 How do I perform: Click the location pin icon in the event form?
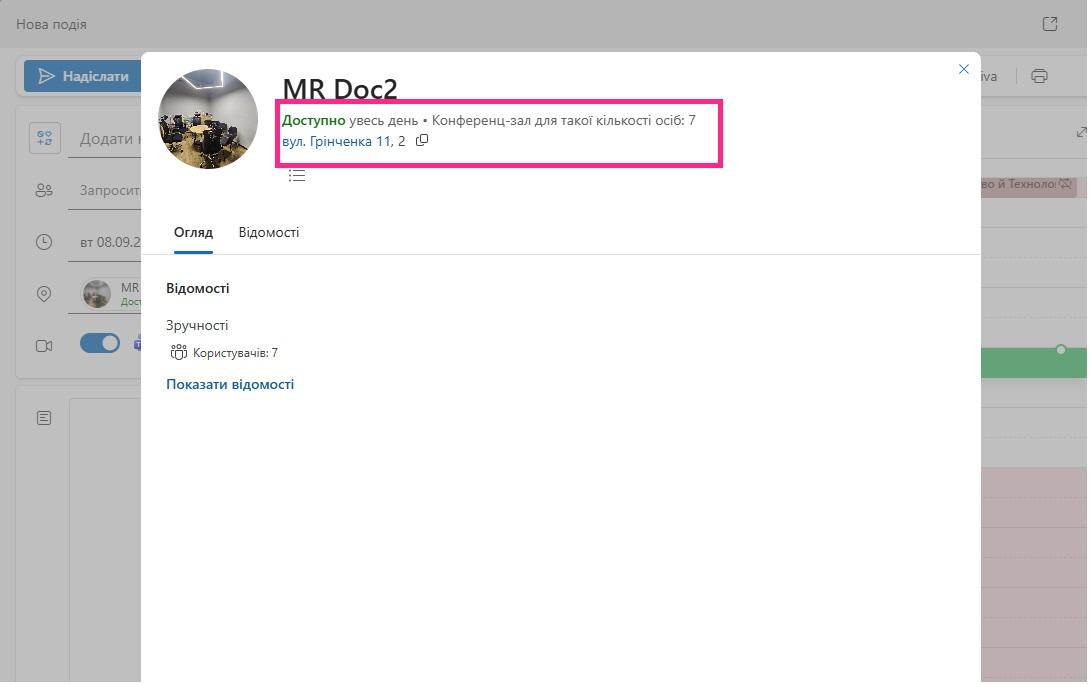coord(44,294)
